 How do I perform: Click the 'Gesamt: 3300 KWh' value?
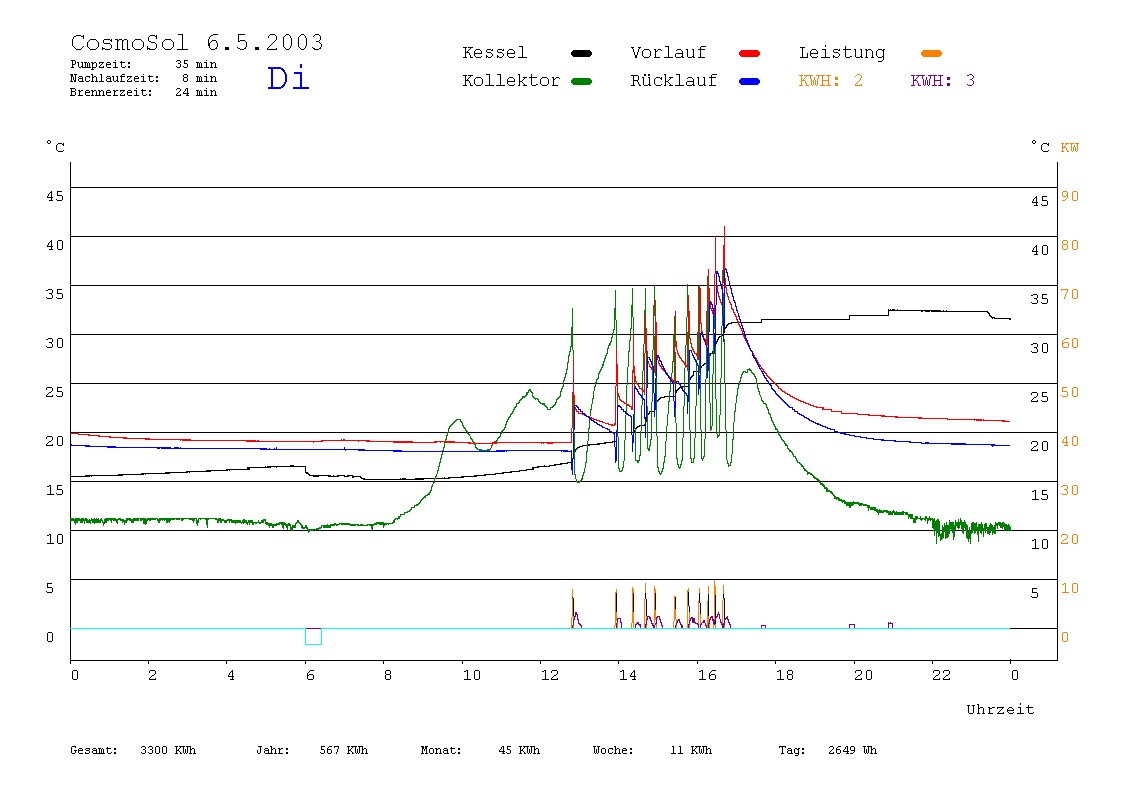point(168,750)
